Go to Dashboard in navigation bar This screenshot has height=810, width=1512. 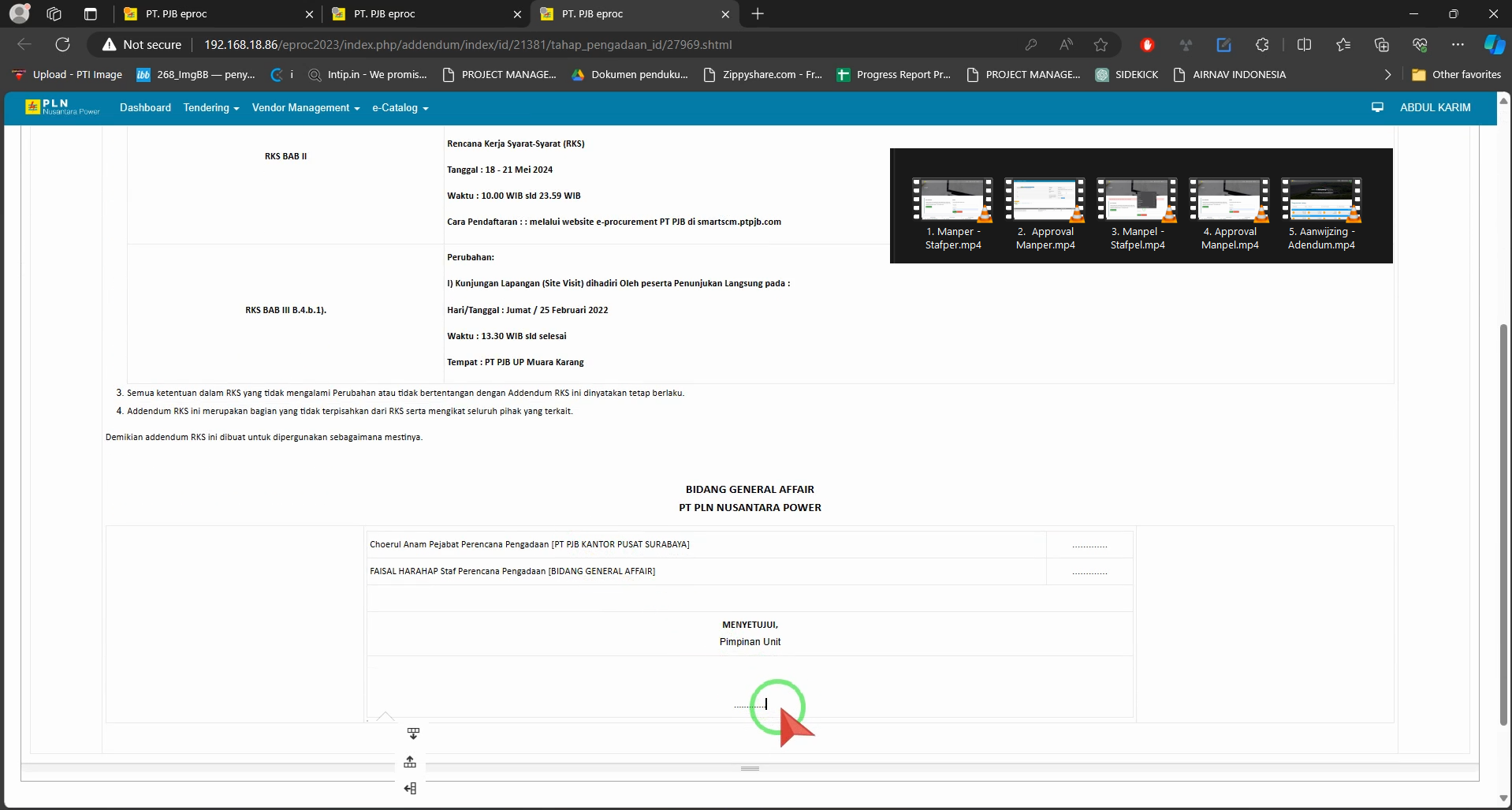(145, 108)
